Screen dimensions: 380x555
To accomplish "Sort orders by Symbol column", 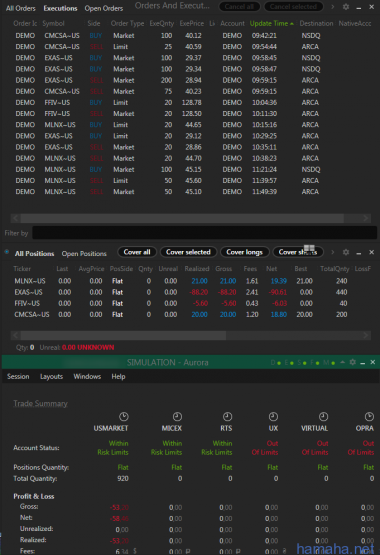I will [53, 23].
